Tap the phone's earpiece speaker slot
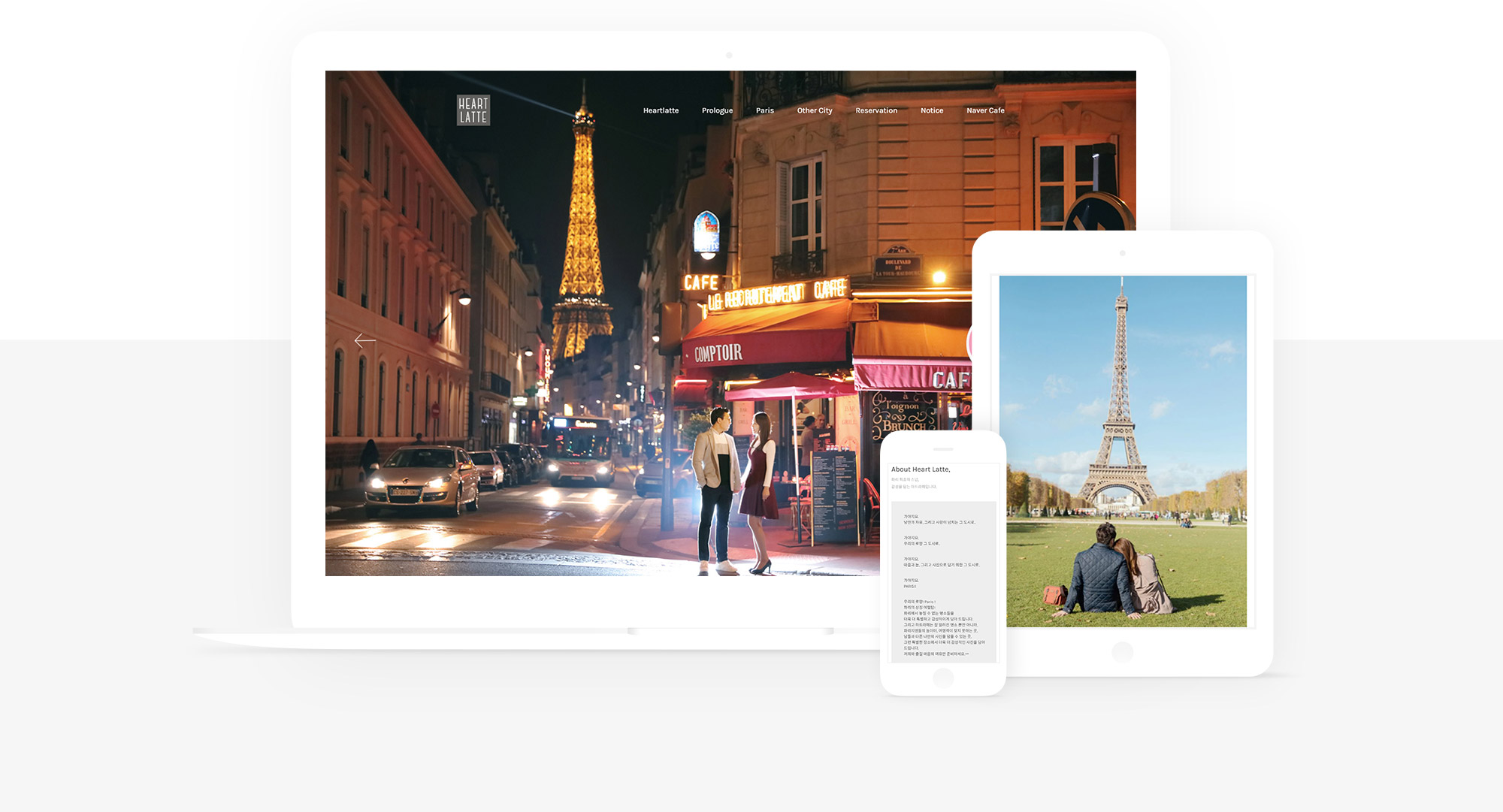 942,449
